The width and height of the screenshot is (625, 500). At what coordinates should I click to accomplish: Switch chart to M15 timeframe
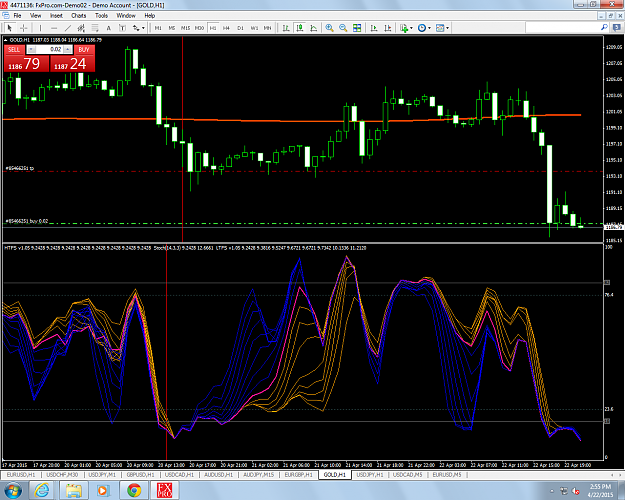185,28
